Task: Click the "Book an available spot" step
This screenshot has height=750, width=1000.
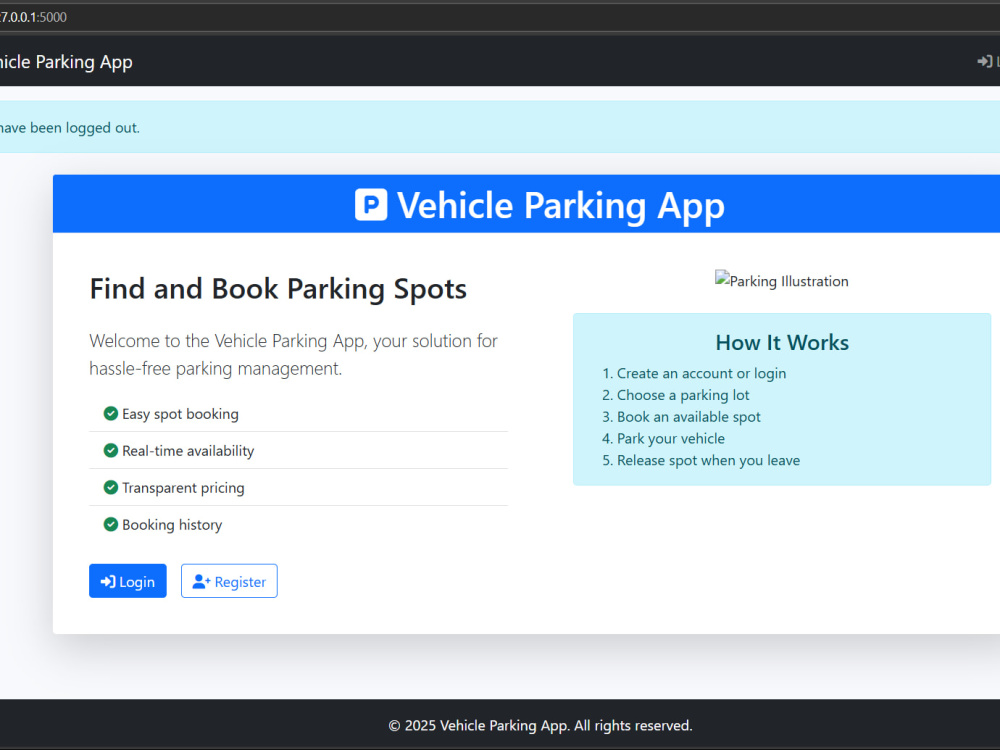Action: [688, 416]
